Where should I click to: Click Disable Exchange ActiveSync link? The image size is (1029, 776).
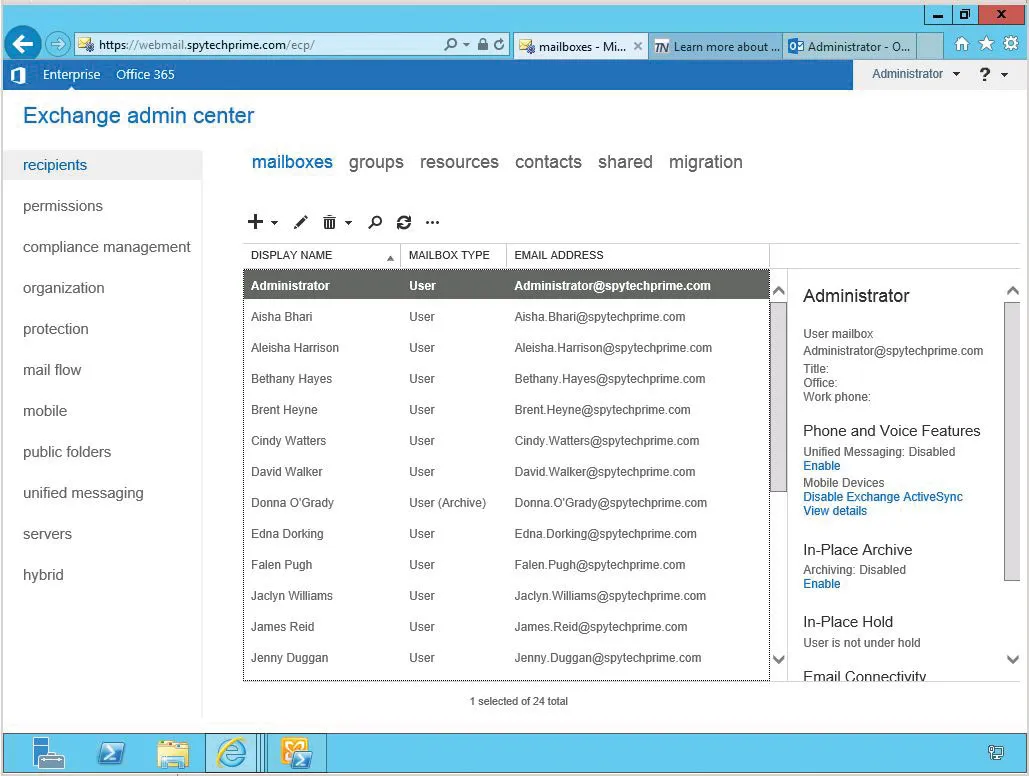[x=883, y=497]
